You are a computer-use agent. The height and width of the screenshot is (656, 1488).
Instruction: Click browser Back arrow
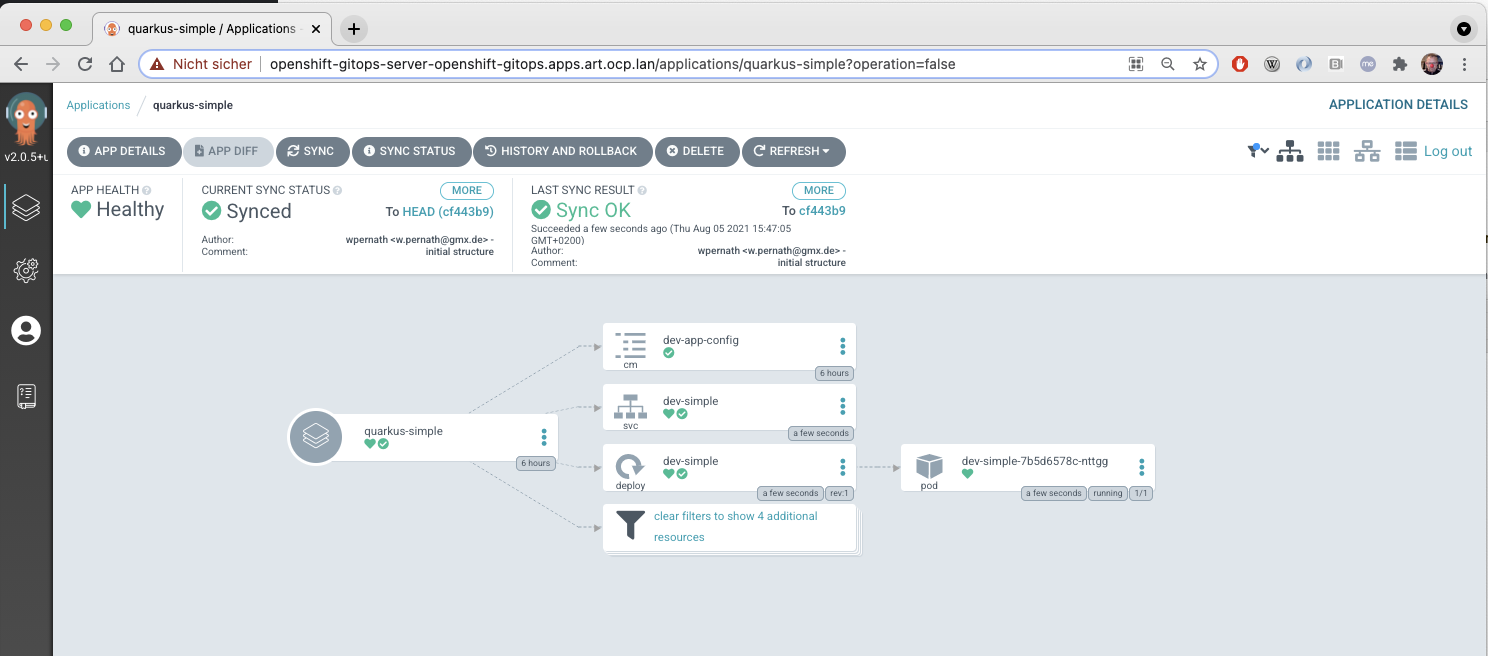pos(21,64)
